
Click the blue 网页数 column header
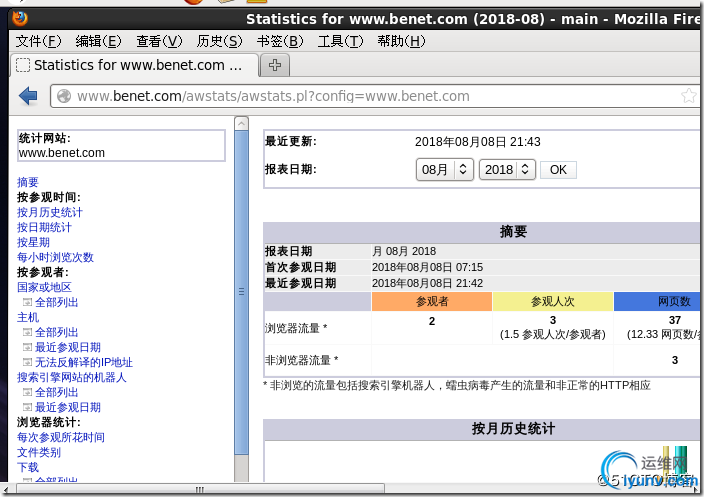pos(657,301)
